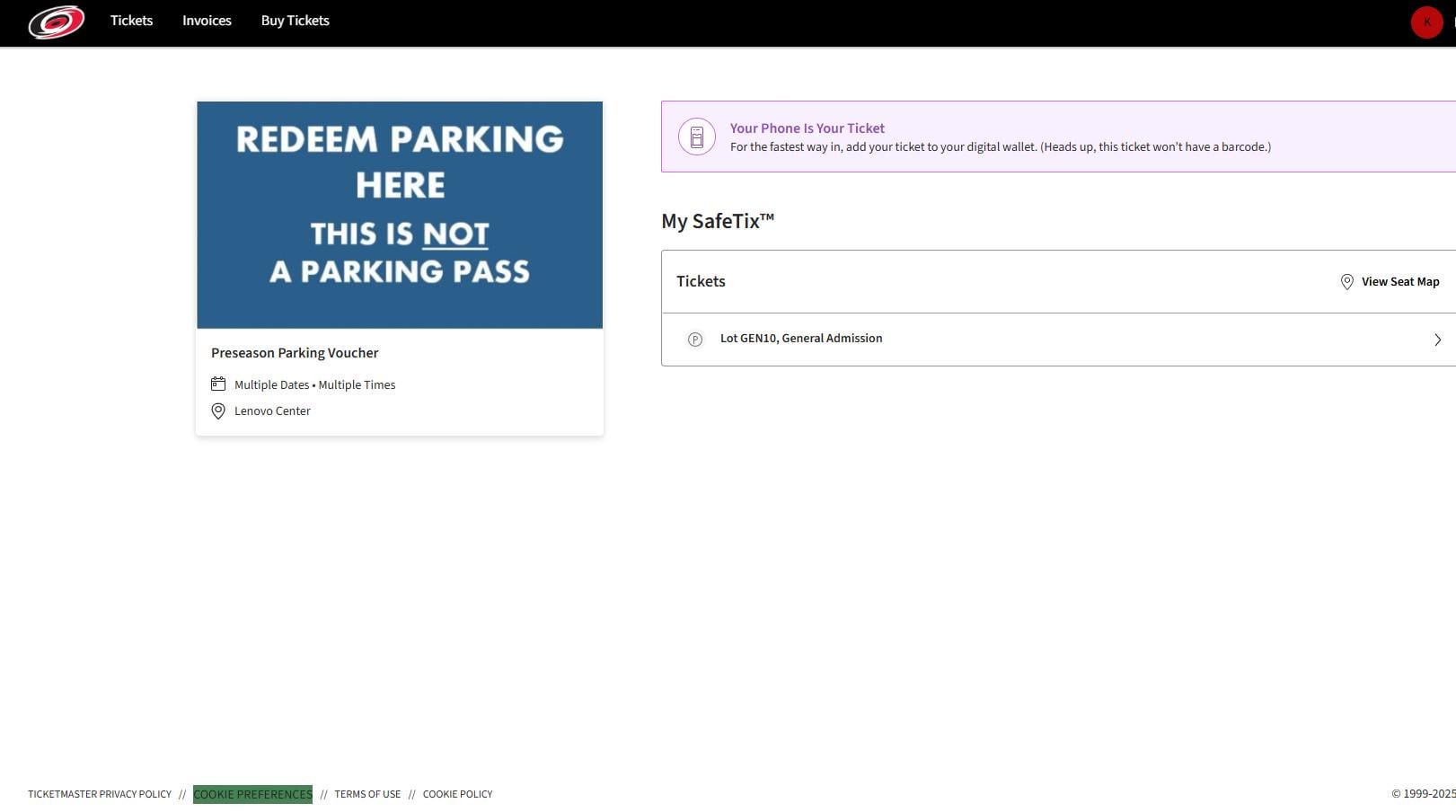This screenshot has width=1456, height=812.
Task: Open the Invoices menu item
Action: (206, 20)
